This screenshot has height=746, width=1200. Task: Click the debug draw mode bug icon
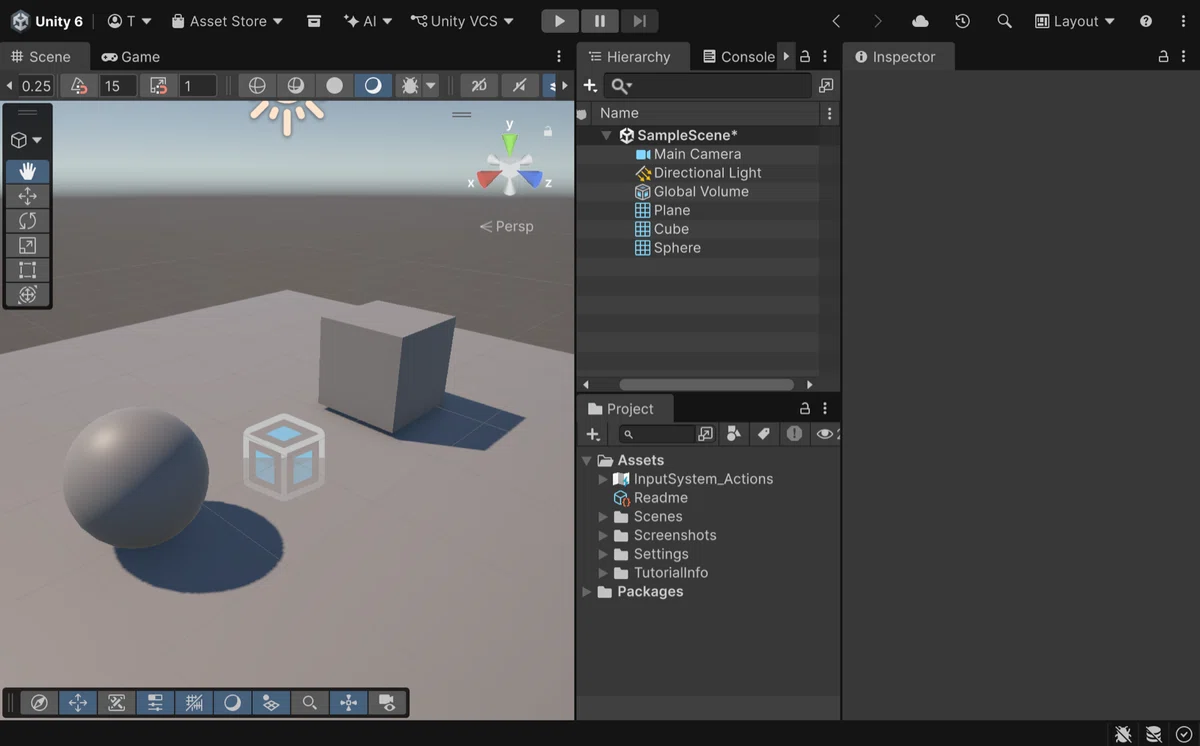(409, 86)
